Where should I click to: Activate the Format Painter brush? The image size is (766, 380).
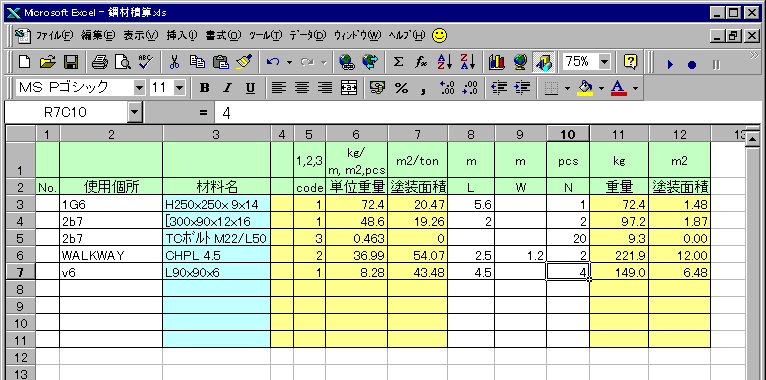244,62
